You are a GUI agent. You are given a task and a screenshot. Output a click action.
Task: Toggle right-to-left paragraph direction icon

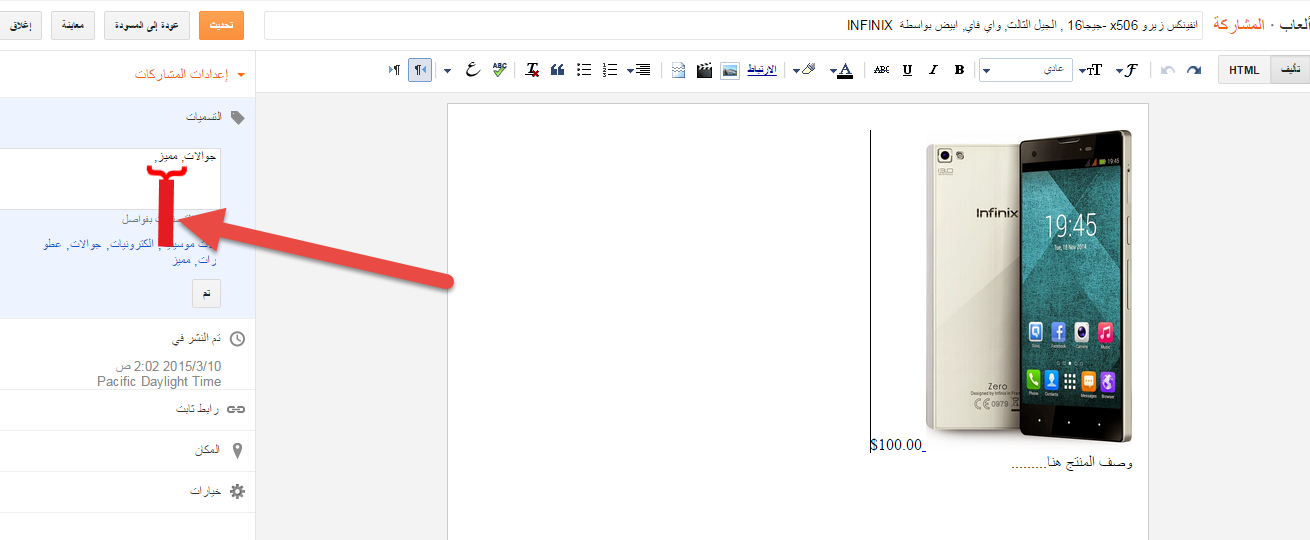(420, 70)
